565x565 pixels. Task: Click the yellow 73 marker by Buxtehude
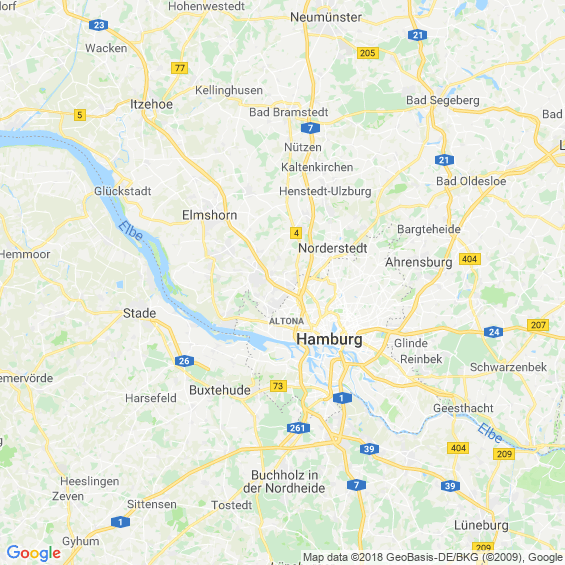pos(278,386)
